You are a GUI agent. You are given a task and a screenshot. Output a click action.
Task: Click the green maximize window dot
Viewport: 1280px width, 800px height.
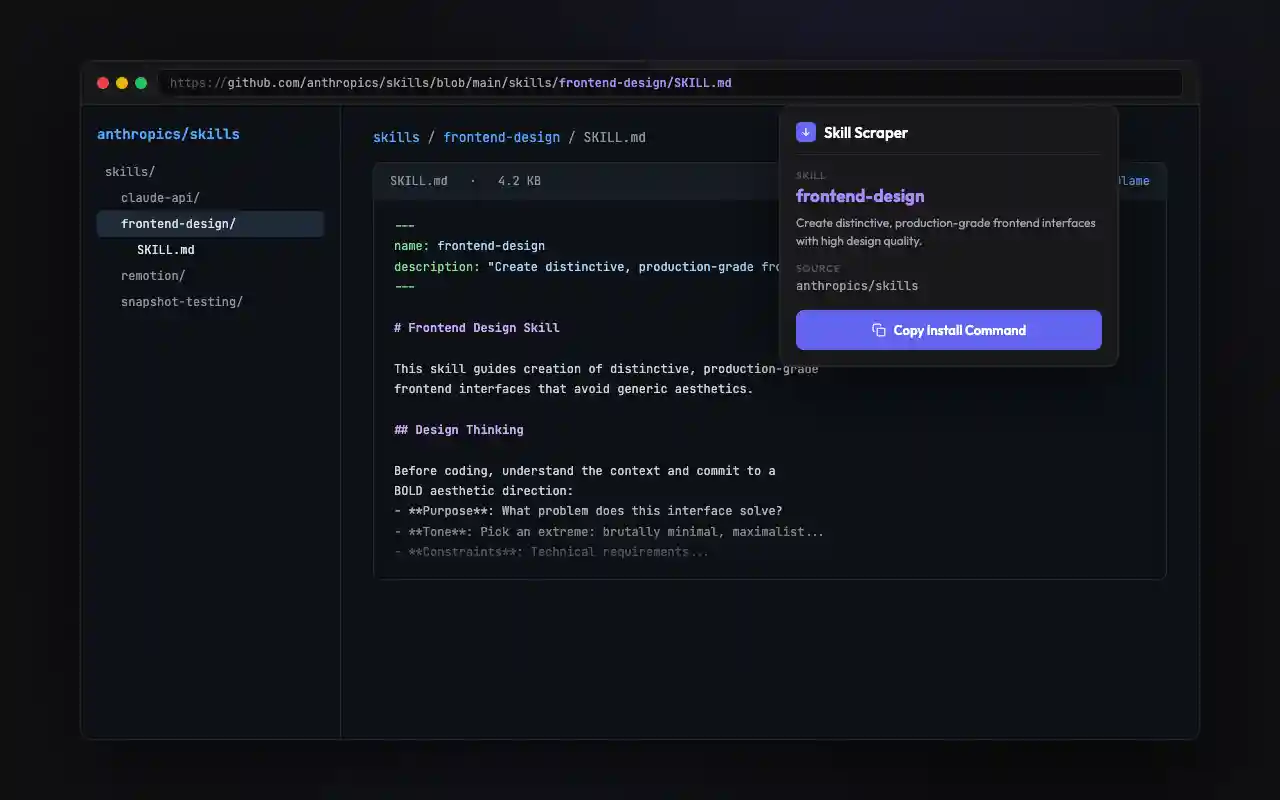[141, 83]
